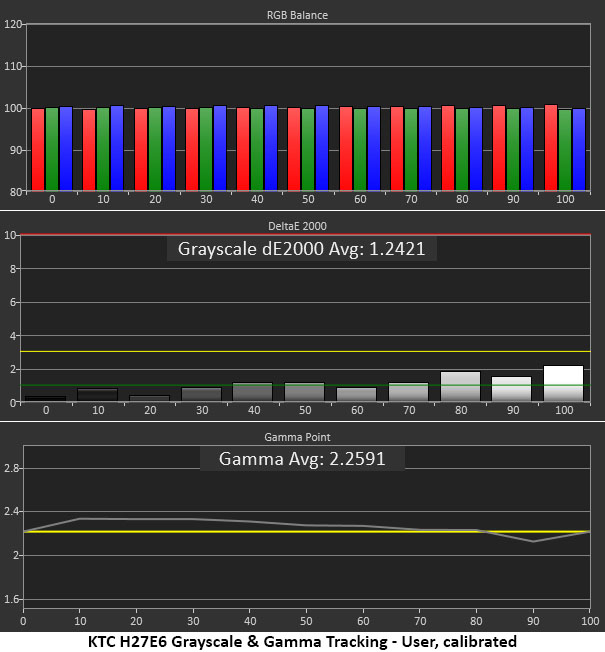
Task: Select the 8 label on DeltaE vertical axis
Action: (x=13, y=269)
